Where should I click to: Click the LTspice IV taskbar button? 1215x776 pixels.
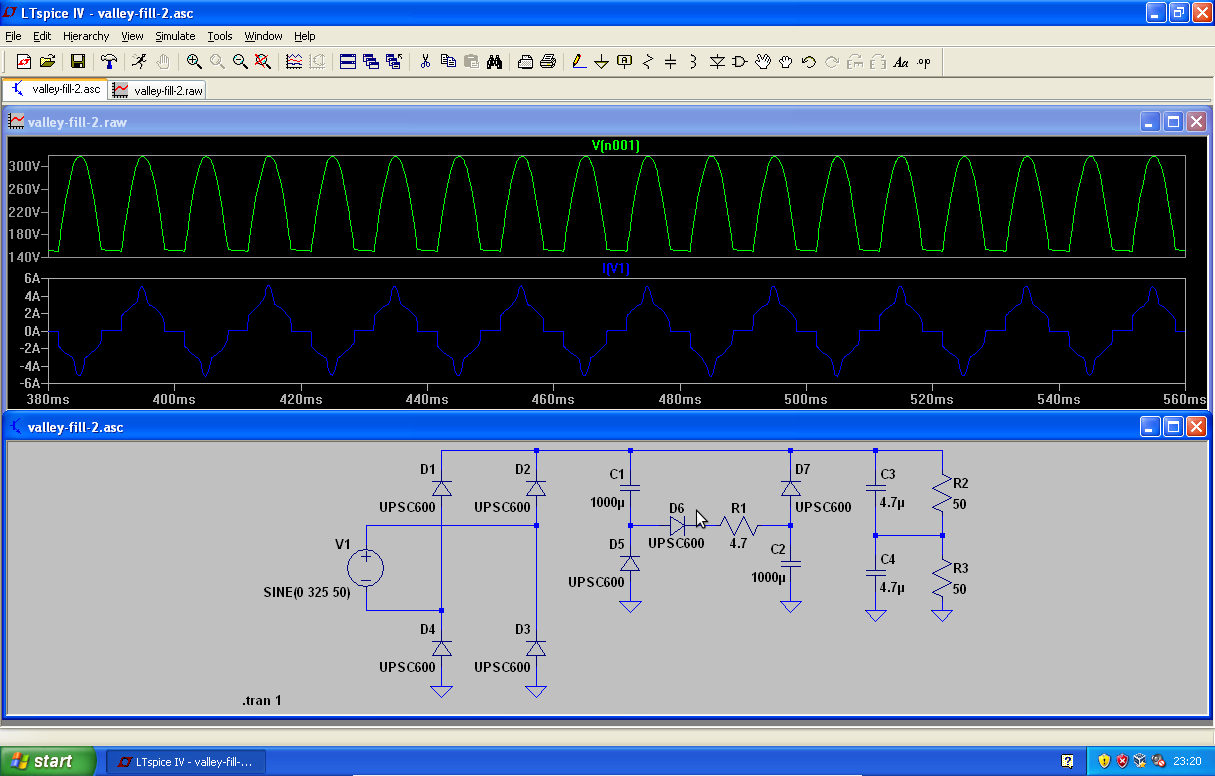(x=184, y=762)
